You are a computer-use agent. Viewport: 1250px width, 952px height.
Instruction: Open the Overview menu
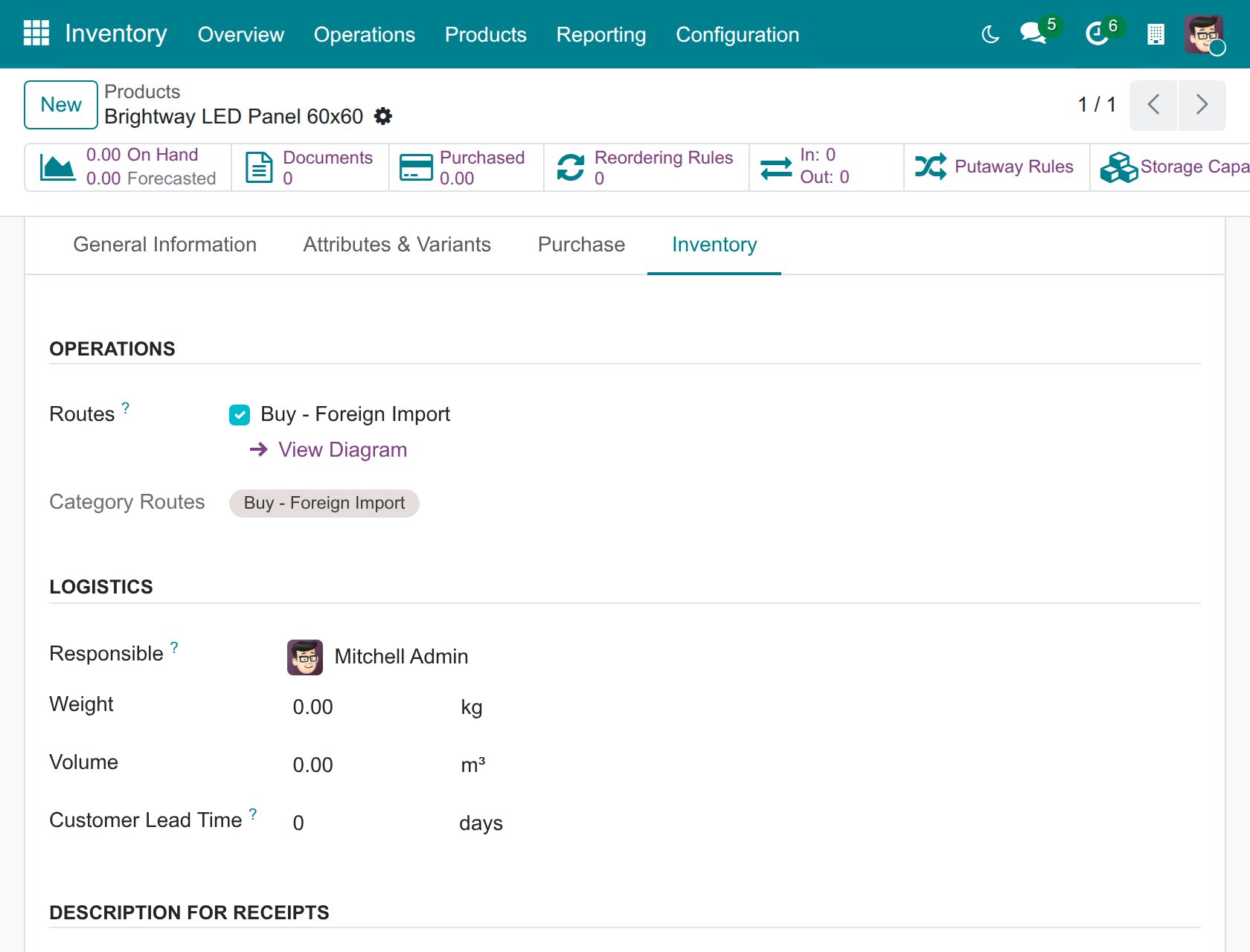[x=241, y=34]
